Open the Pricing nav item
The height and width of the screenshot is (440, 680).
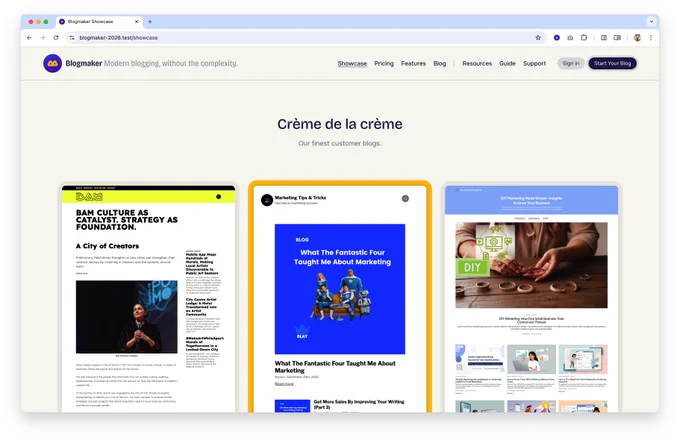pos(384,63)
